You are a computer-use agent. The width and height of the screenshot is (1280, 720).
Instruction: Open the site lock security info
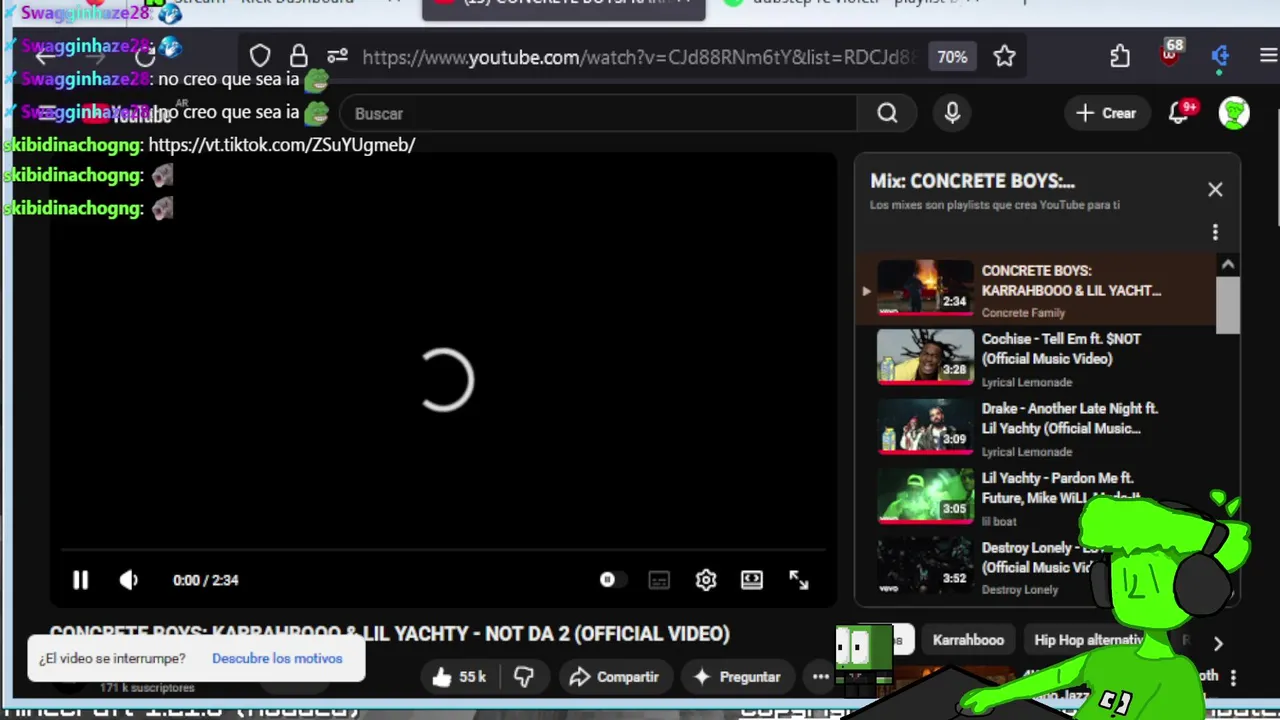pyautogui.click(x=298, y=56)
